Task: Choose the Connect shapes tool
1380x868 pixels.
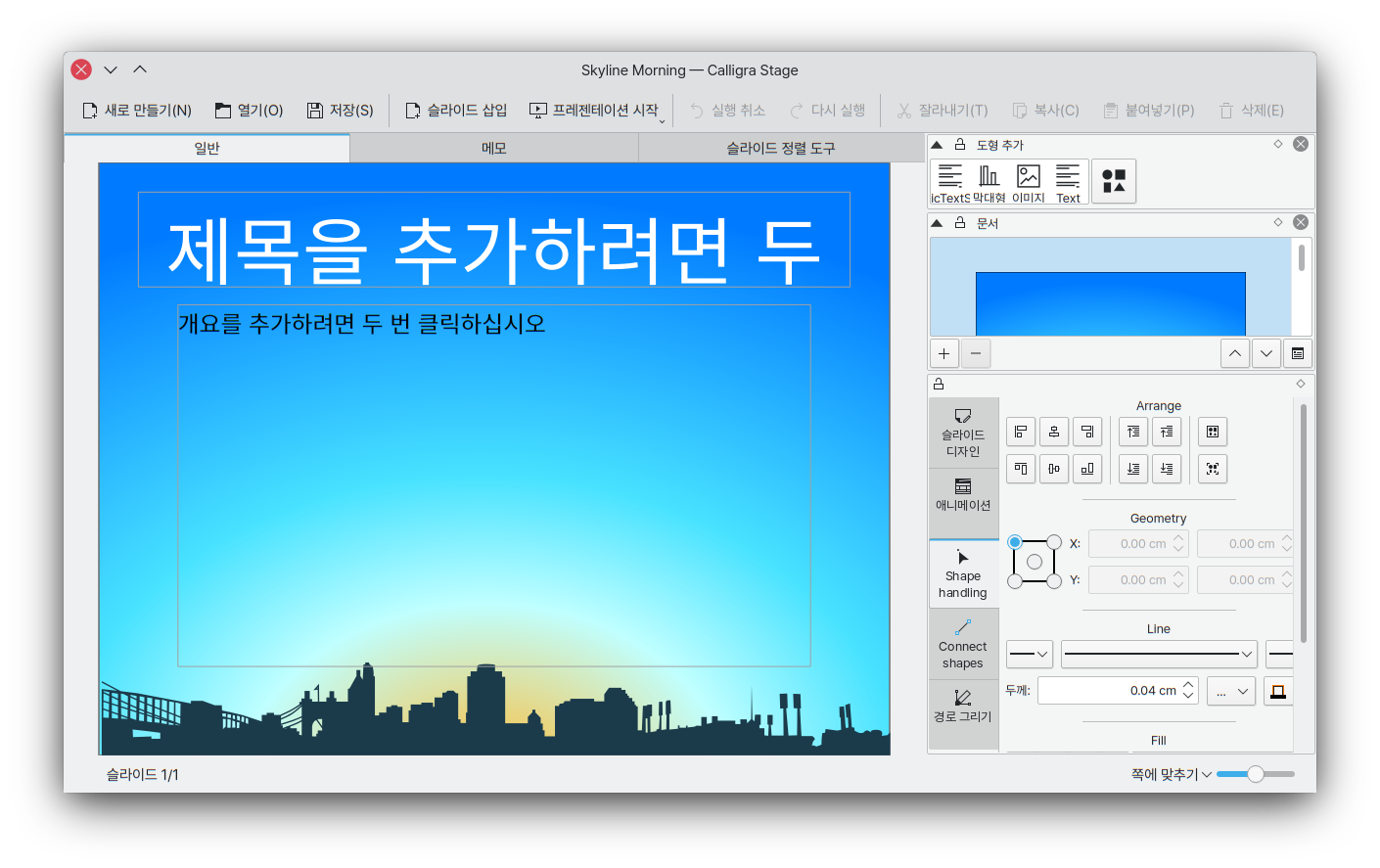Action: (x=963, y=644)
